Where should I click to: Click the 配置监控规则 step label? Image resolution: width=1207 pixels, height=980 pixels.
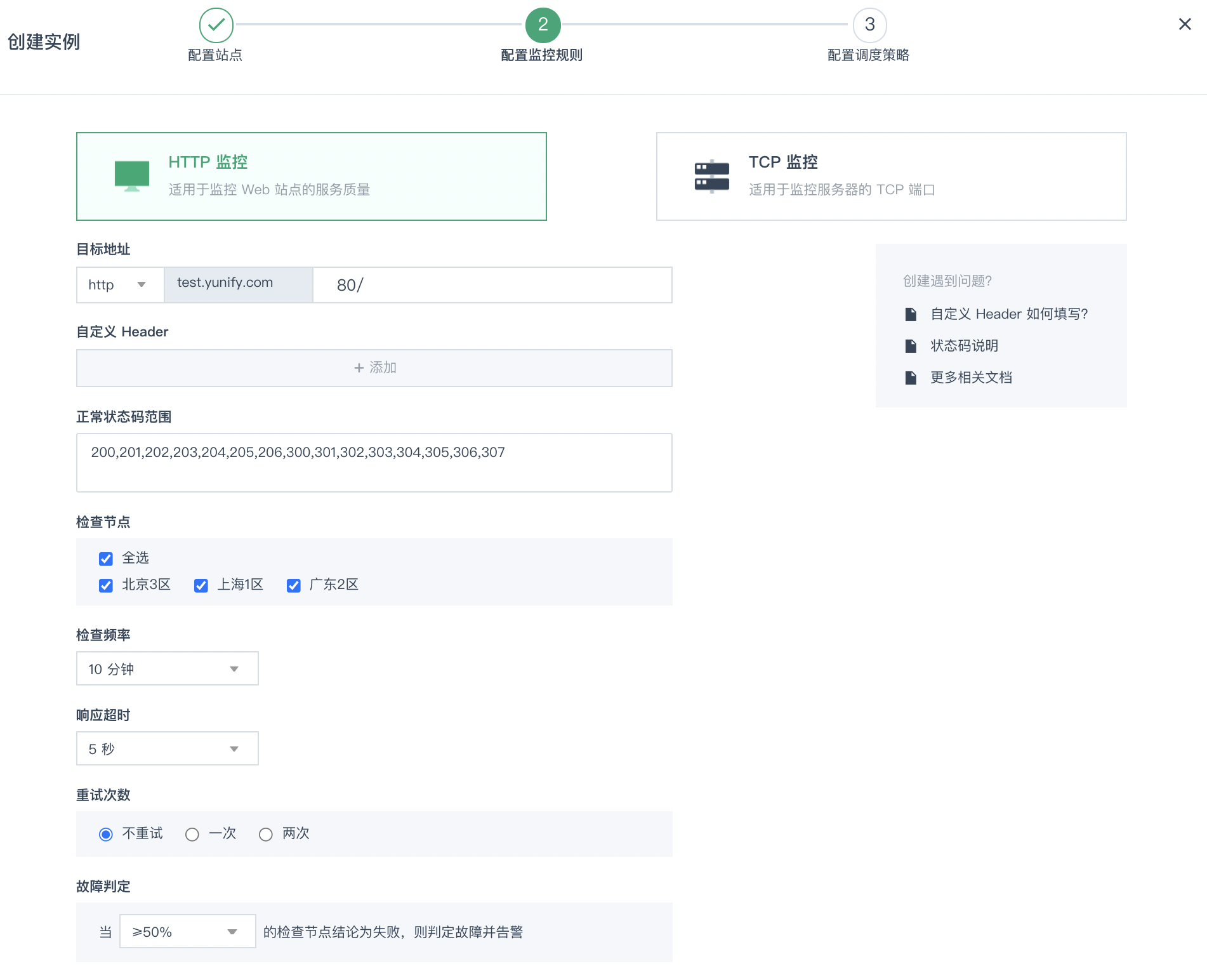pyautogui.click(x=542, y=55)
